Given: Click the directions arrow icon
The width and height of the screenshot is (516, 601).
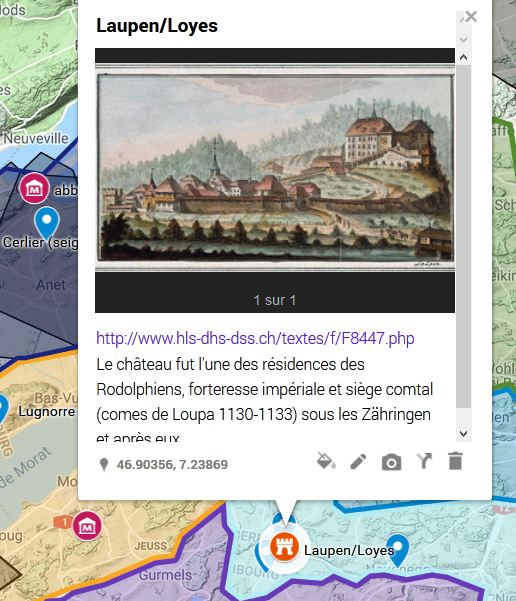Looking at the screenshot, I should [424, 461].
